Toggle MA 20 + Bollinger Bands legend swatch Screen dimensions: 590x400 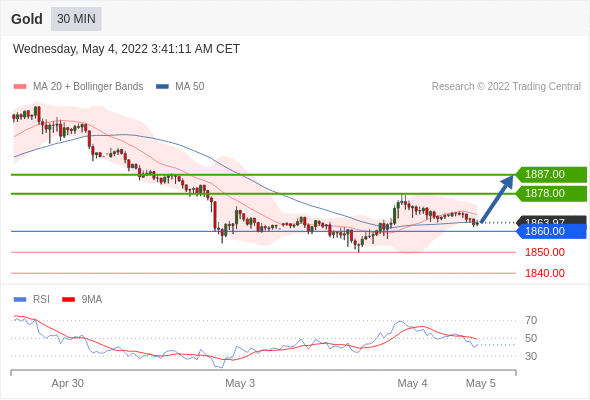point(20,87)
